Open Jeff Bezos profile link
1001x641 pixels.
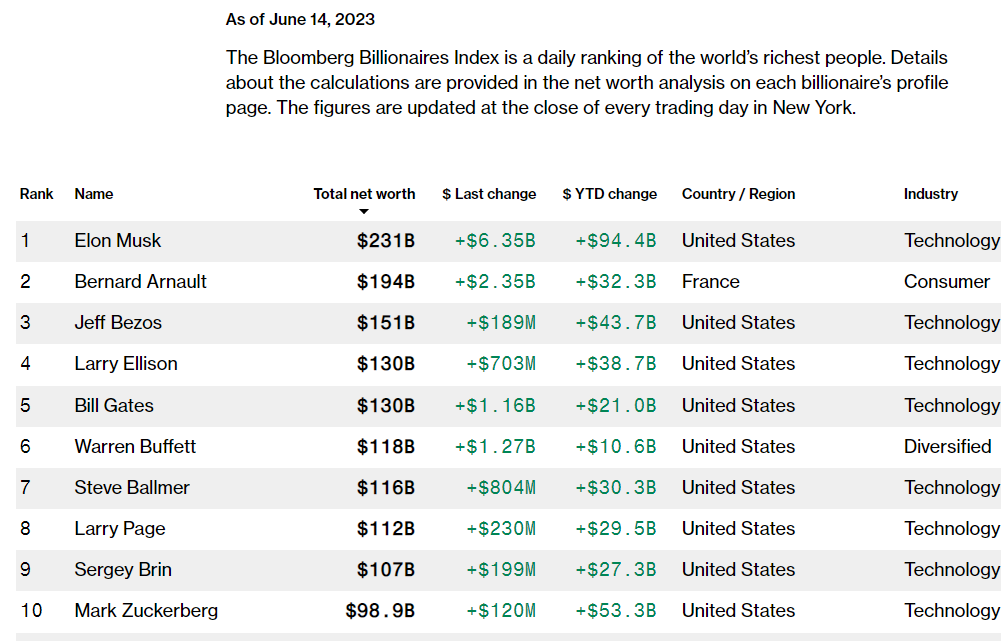pos(118,322)
